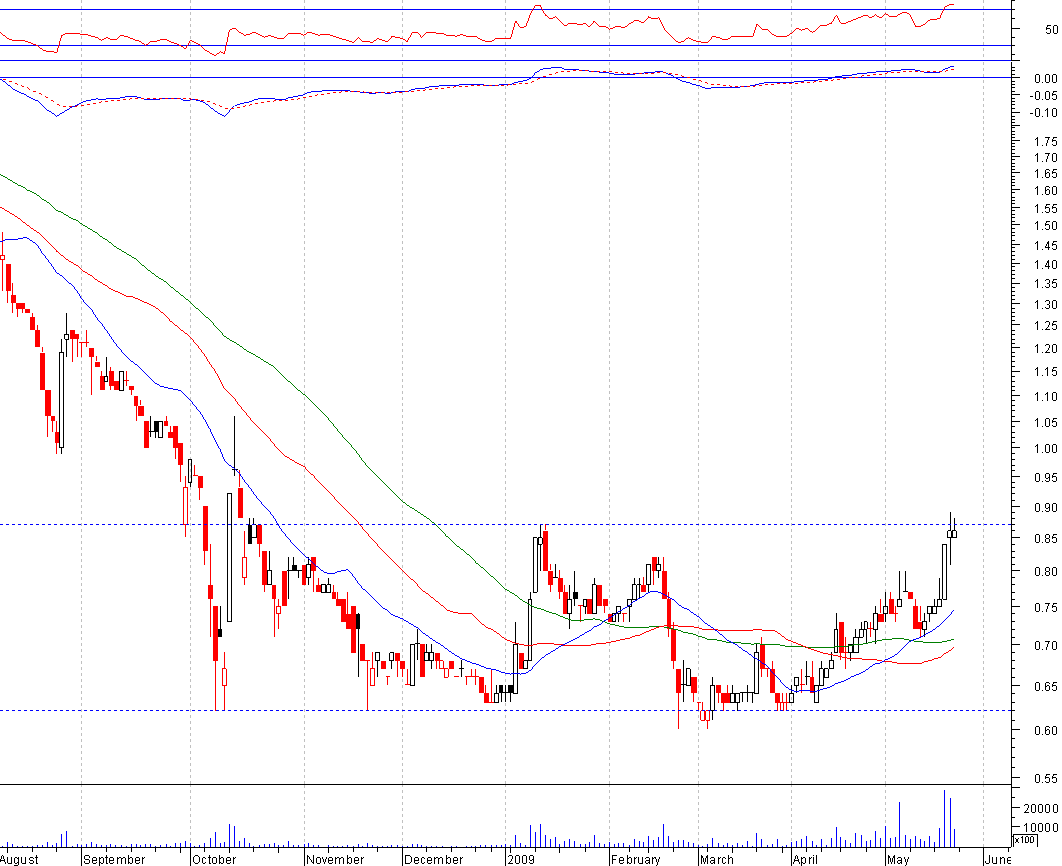
Task: Select the 50 level on the RSI scale
Action: point(1051,30)
